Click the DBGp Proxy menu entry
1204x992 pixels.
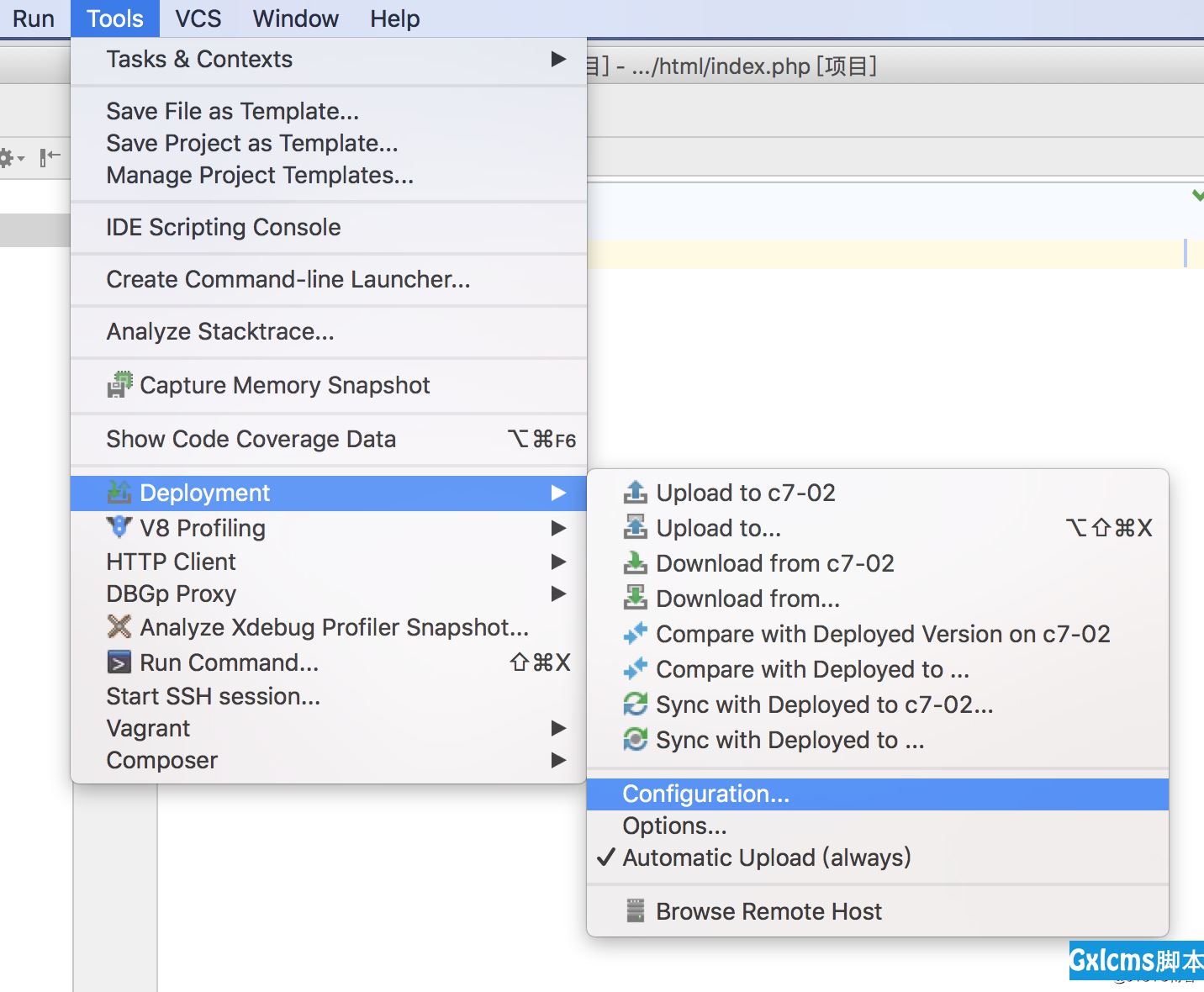coord(329,594)
